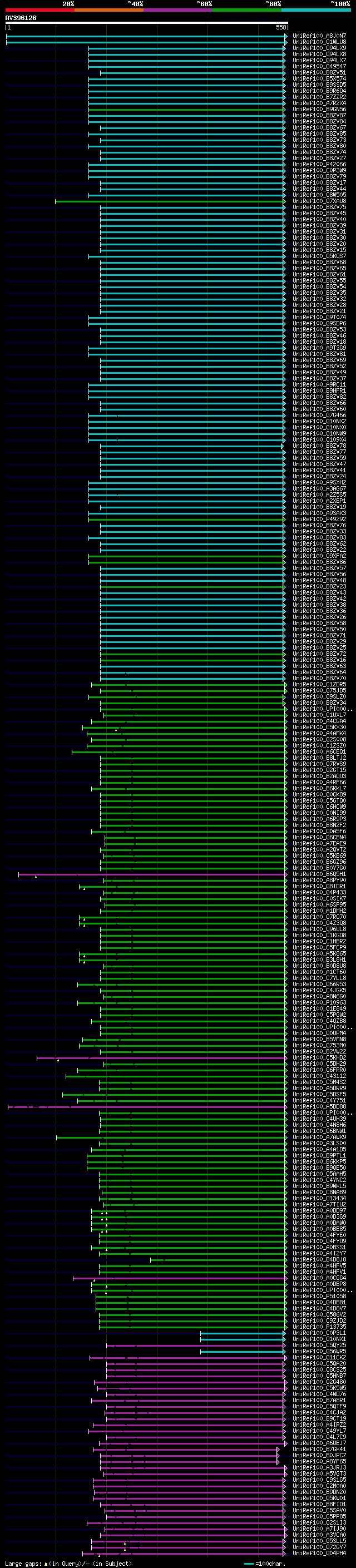
Task: Click hit UniRef100_C5GTQ0
Action: (319, 800)
